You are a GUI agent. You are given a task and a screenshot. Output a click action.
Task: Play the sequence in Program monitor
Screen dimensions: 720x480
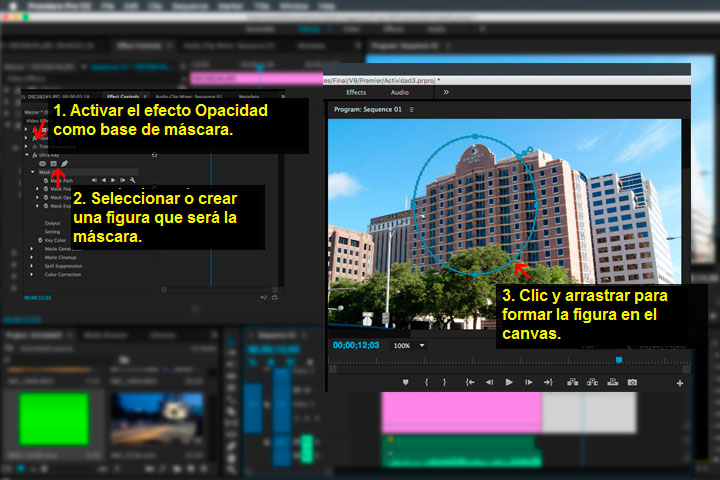coord(509,382)
